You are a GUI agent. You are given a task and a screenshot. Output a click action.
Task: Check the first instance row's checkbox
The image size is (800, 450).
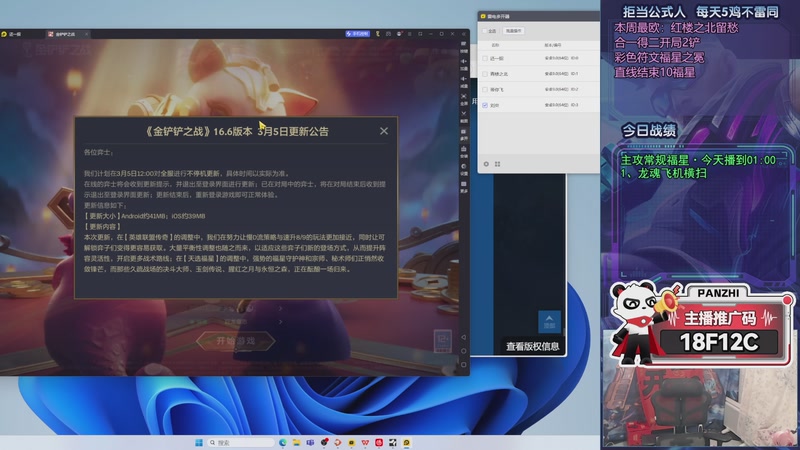[x=485, y=58]
